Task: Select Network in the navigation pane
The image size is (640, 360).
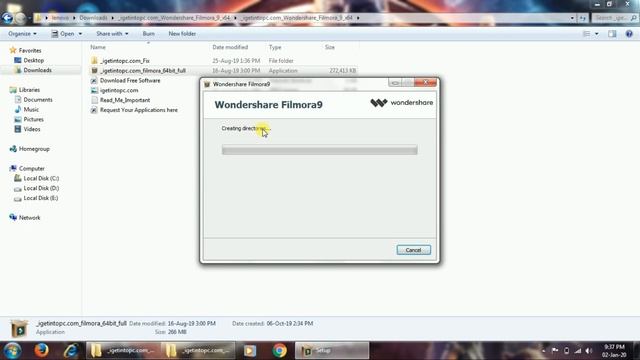Action: [29, 218]
